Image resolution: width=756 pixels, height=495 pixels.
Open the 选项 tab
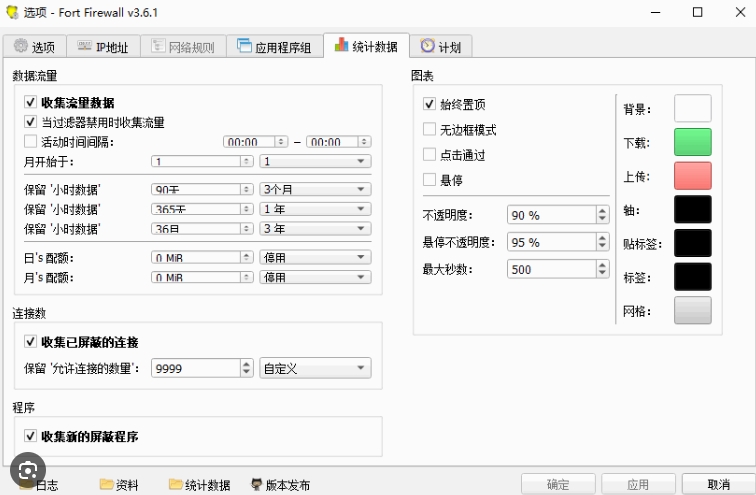point(34,47)
